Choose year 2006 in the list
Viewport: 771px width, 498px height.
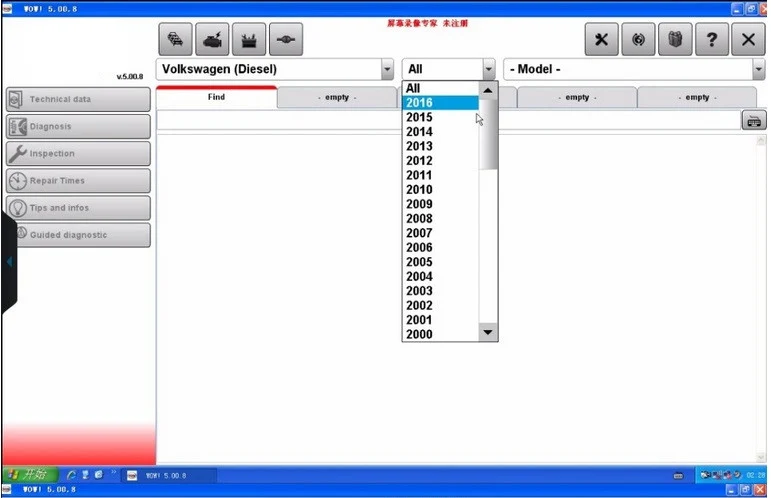click(x=440, y=247)
